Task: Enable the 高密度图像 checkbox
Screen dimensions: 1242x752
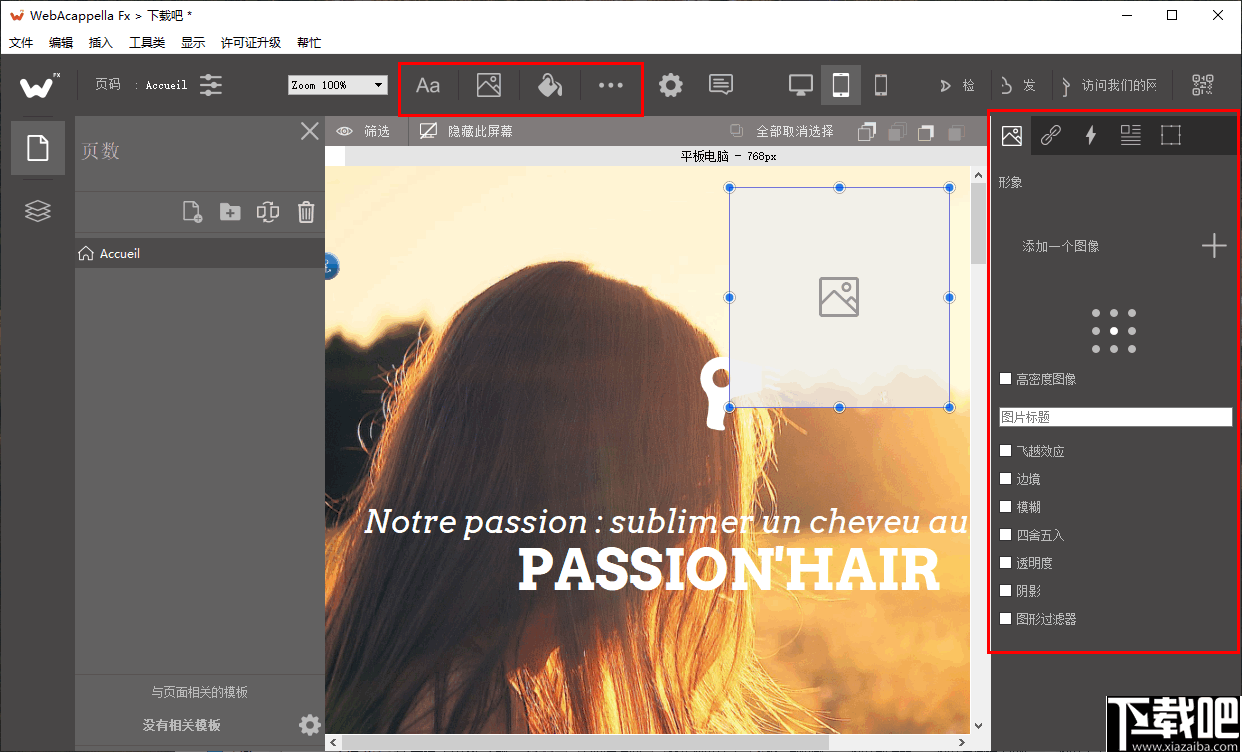Action: 1006,379
